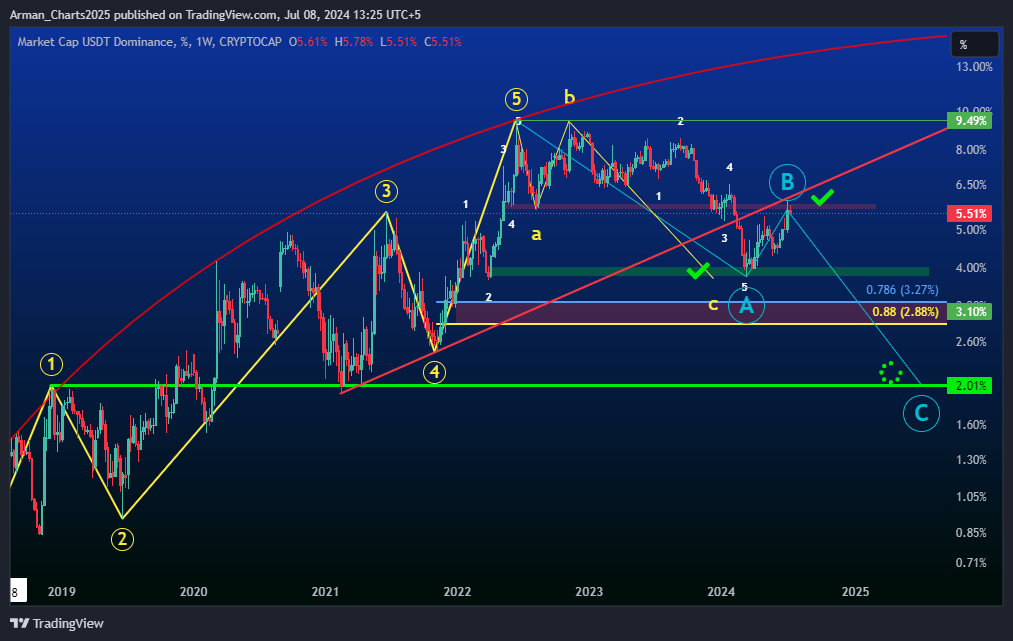Screen dimensions: 1013x641
Task: Click the 2024 label on time axis
Action: [721, 591]
